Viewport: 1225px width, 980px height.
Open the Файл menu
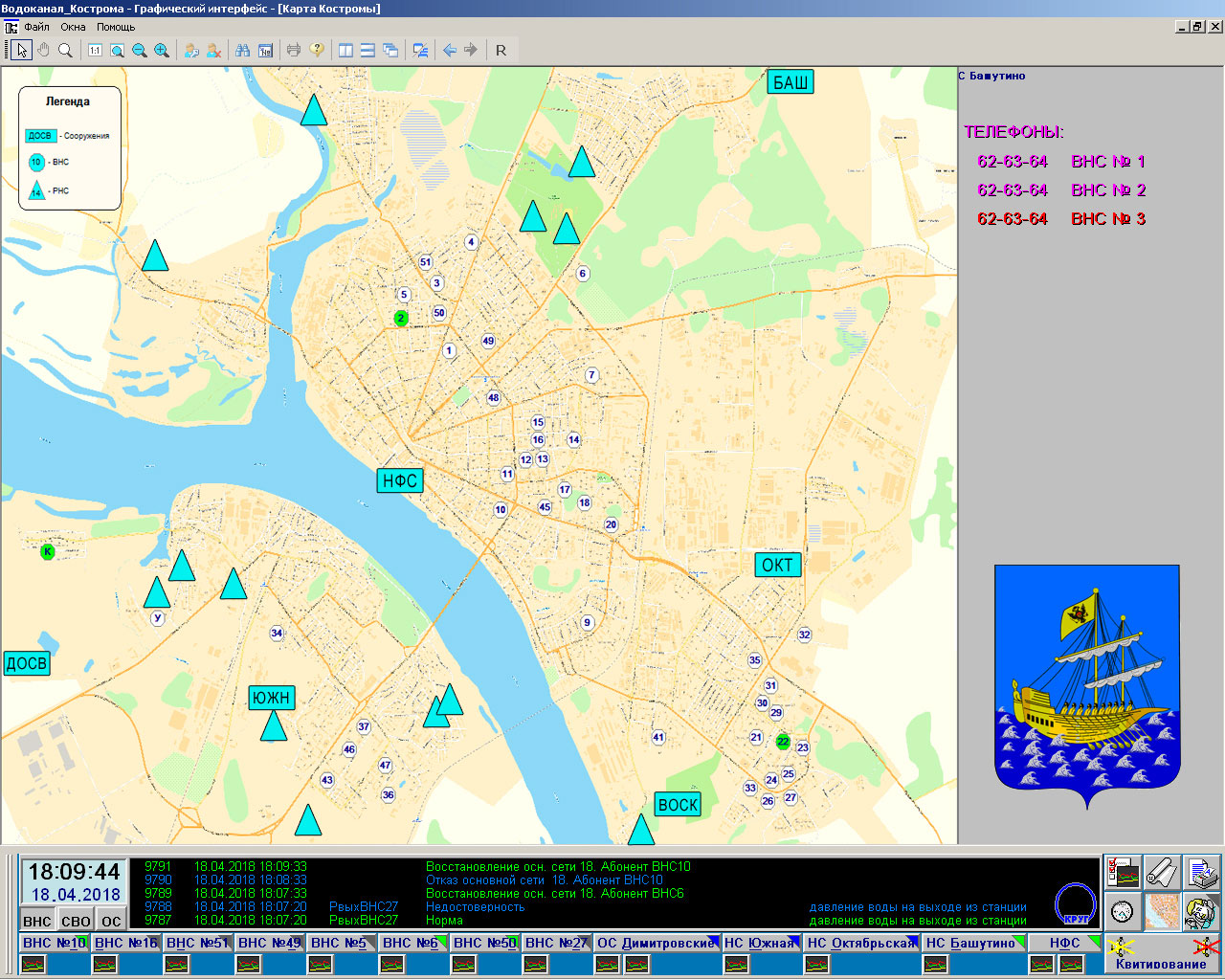click(37, 27)
